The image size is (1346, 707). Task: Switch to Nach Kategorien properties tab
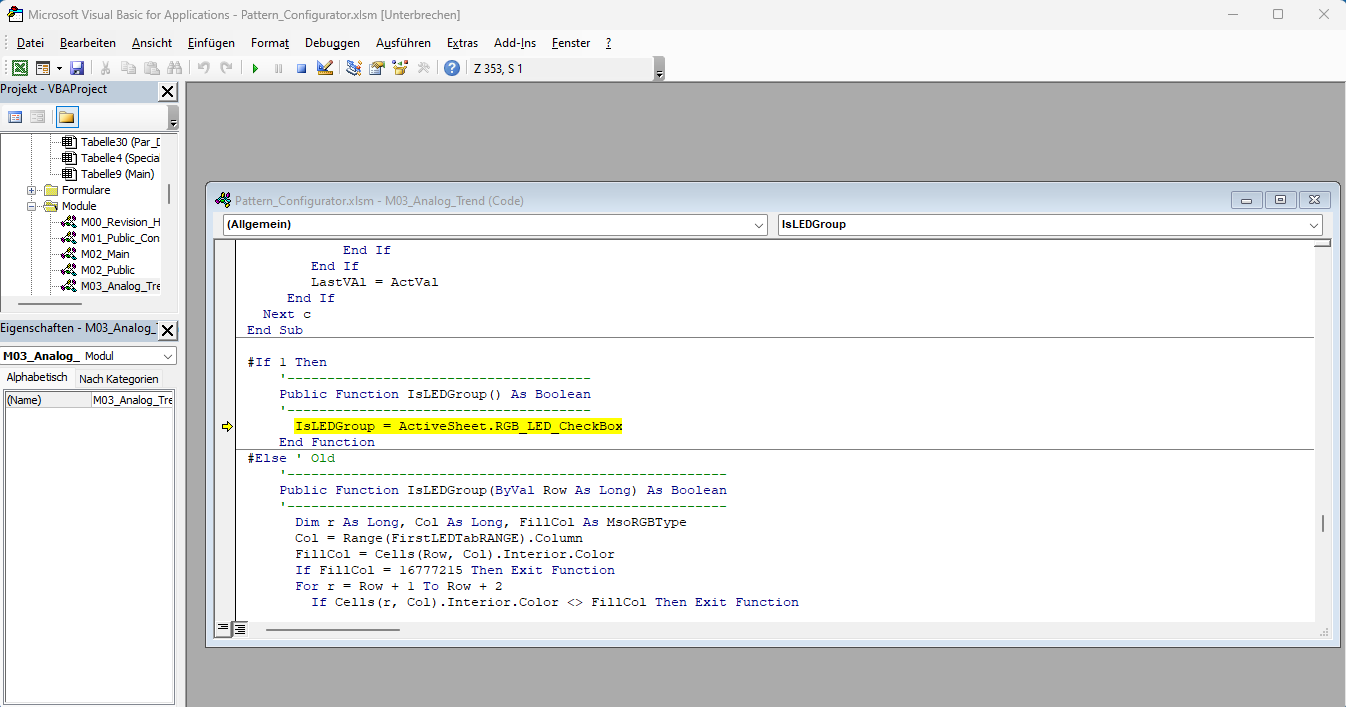click(118, 378)
